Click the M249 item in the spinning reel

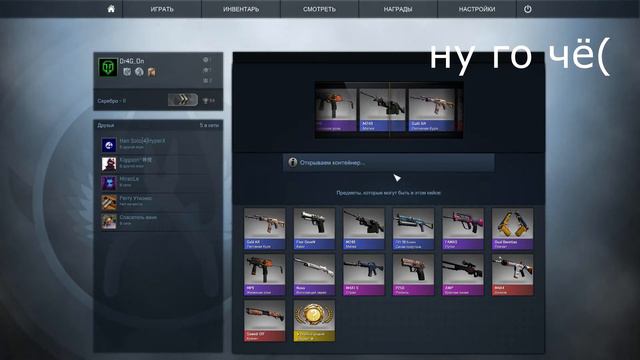382,110
